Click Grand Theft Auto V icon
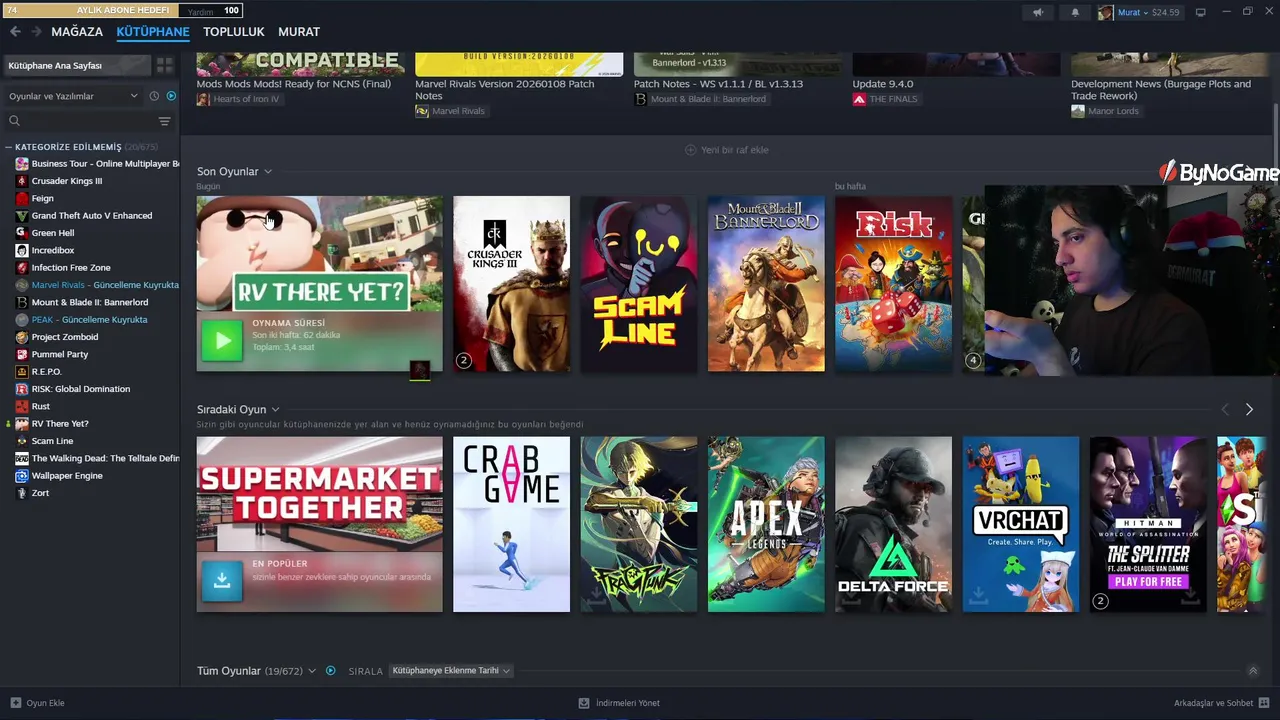The image size is (1280, 720). 22,216
